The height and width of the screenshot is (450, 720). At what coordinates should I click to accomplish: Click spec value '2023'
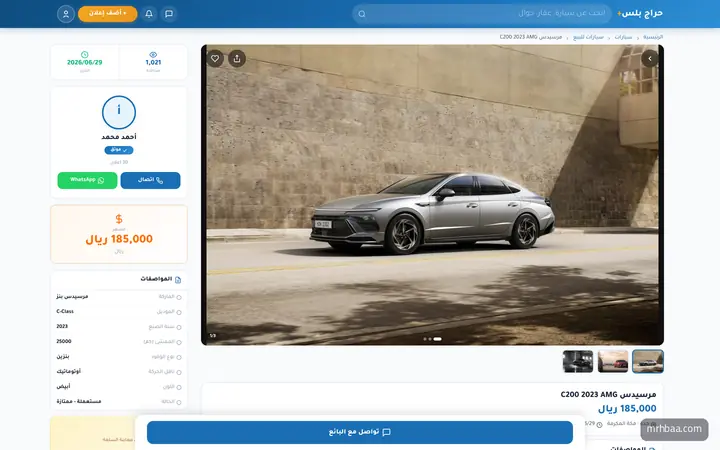pos(62,326)
